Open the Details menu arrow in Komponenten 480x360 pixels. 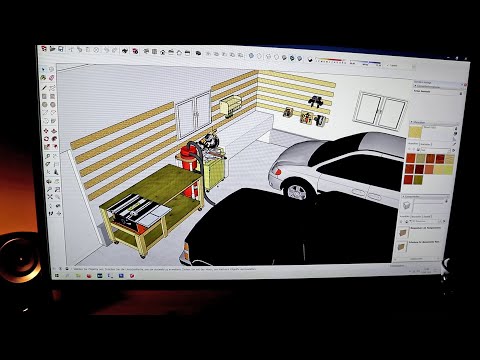(444, 221)
